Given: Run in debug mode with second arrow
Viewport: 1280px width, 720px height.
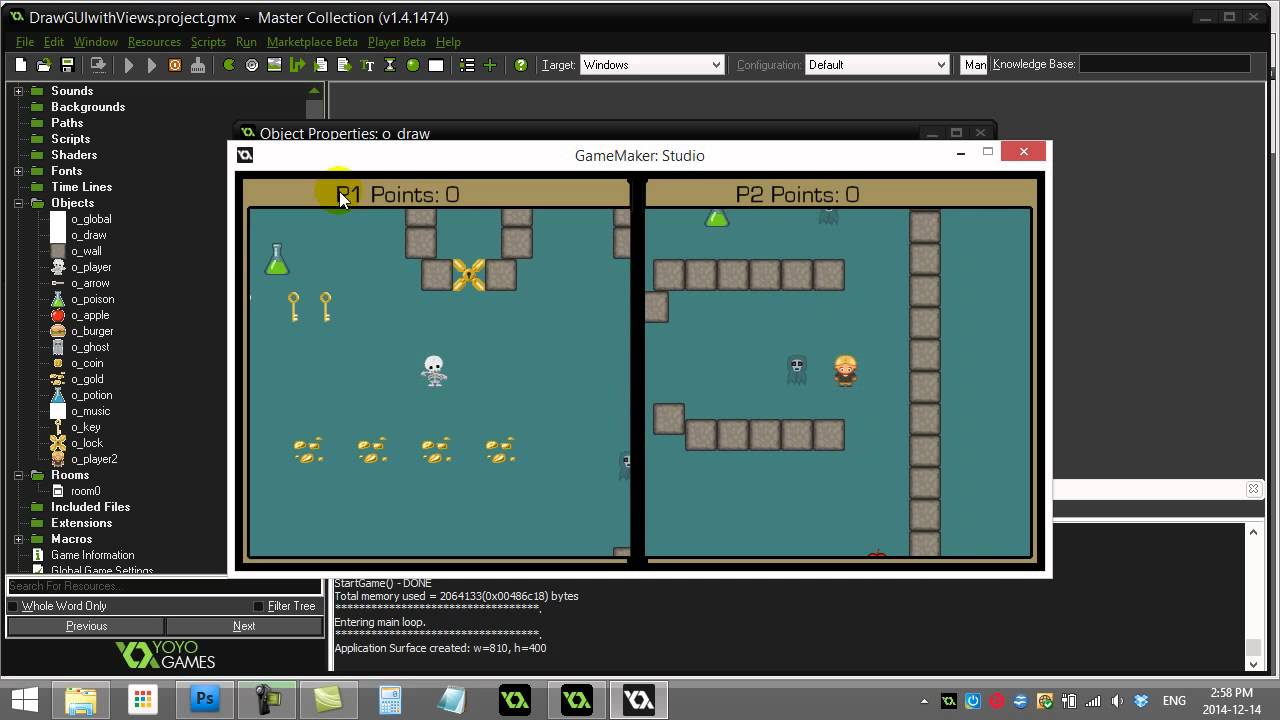Looking at the screenshot, I should (x=152, y=65).
